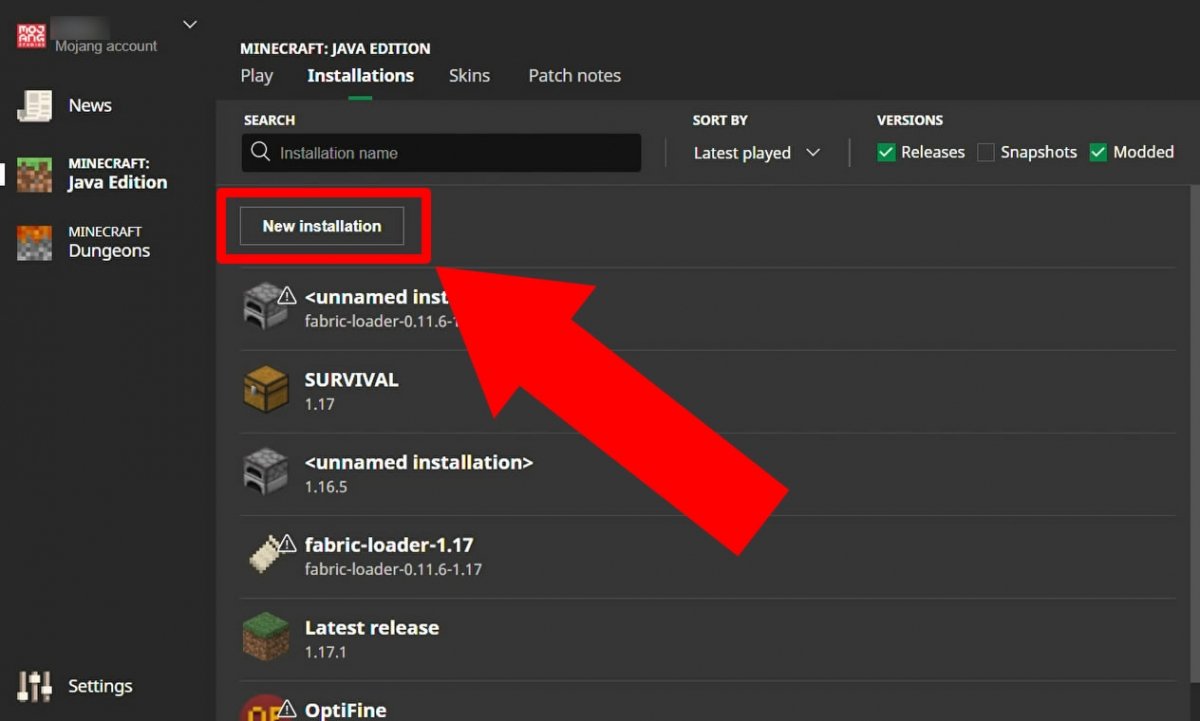Viewport: 1200px width, 721px height.
Task: Select the Latest release installation
Action: [709, 640]
